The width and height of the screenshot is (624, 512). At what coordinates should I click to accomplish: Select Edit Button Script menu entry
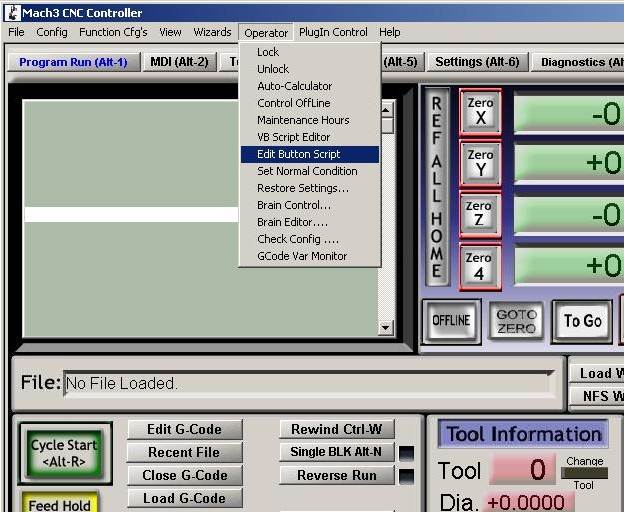(x=298, y=154)
